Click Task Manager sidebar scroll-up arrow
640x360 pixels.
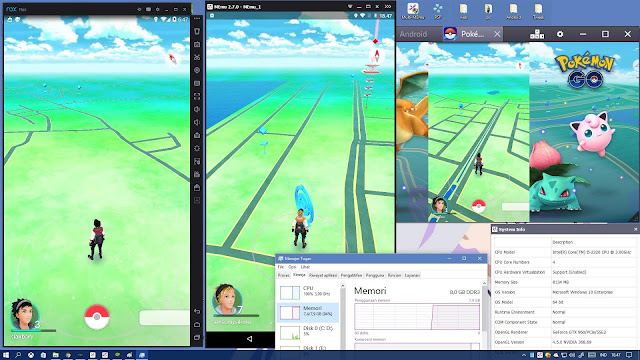[x=342, y=286]
